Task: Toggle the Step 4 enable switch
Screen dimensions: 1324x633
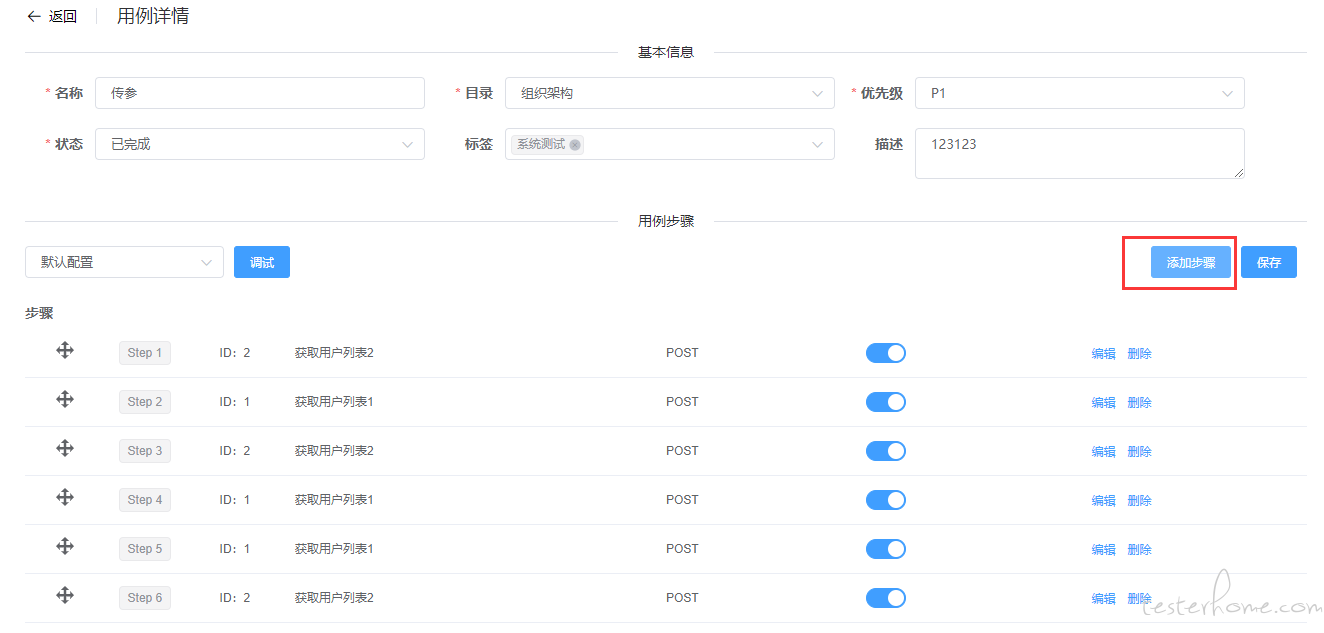Action: (886, 500)
